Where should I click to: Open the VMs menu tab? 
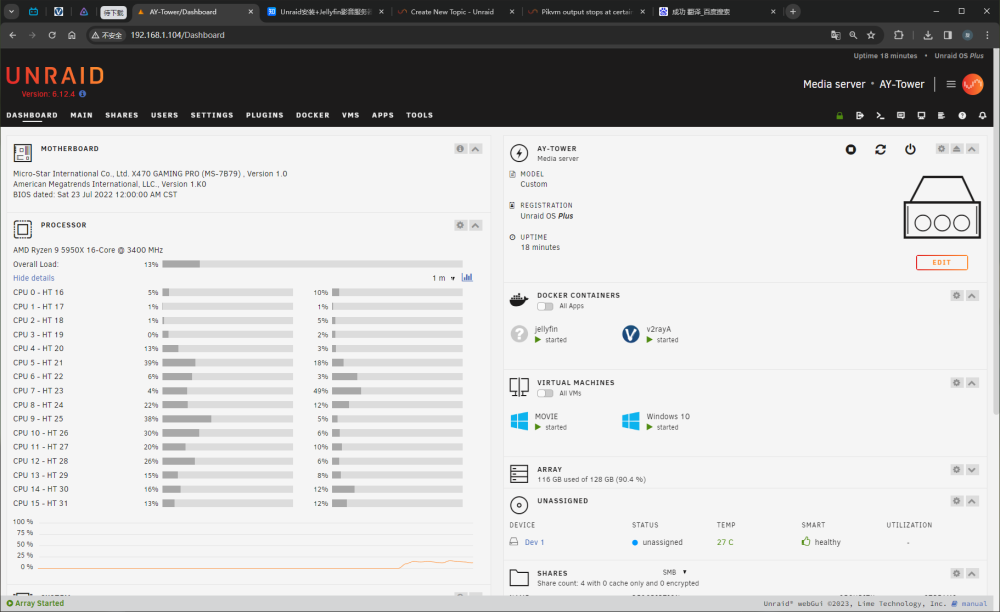coord(351,115)
